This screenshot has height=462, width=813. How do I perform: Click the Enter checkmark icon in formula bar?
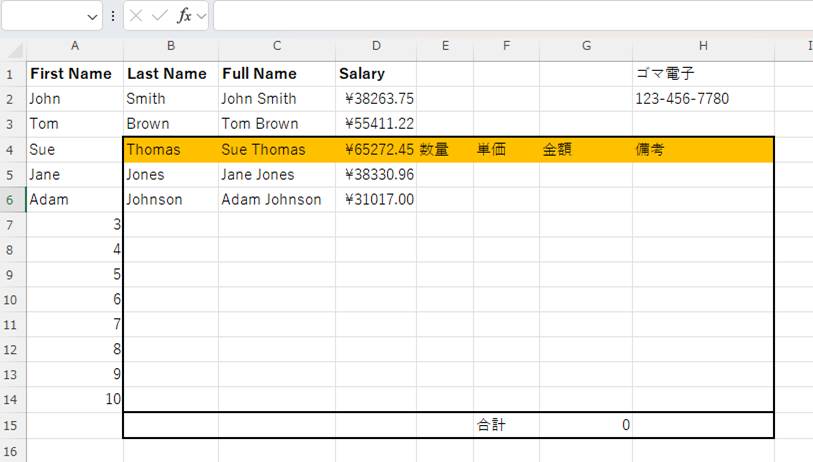(160, 16)
